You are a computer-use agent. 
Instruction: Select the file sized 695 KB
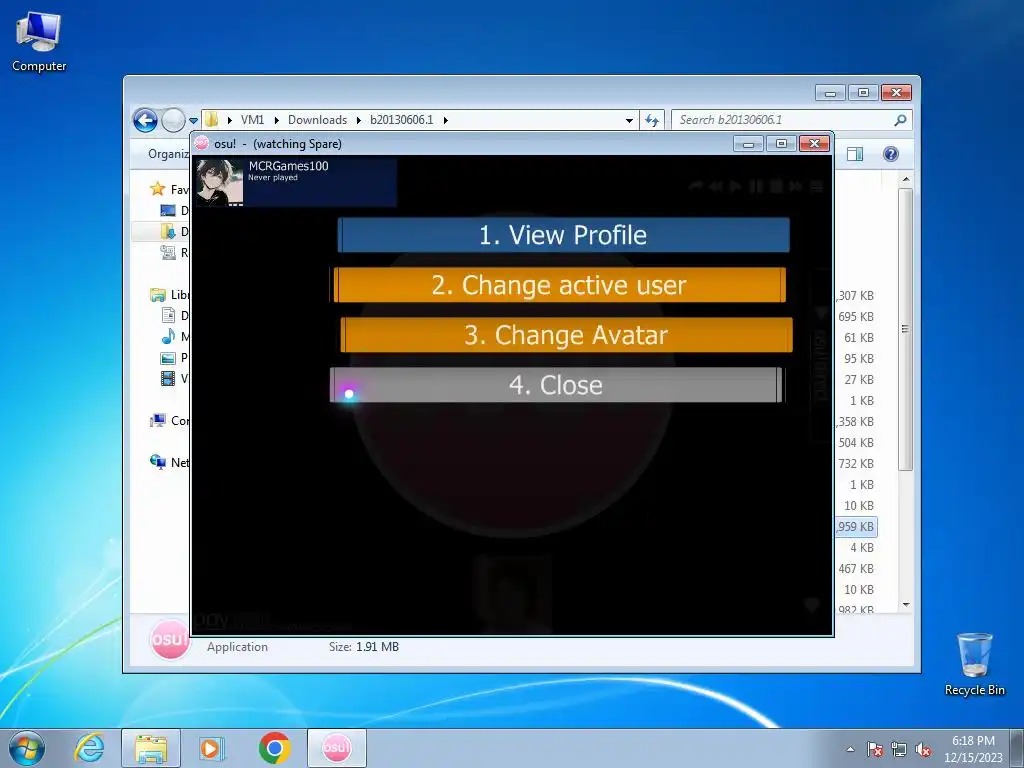point(856,317)
